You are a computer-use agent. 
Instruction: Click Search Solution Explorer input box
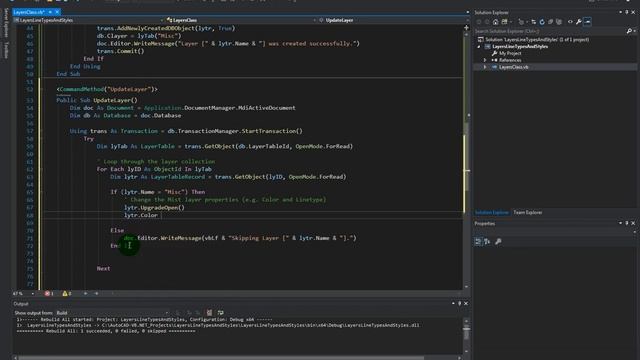(549, 31)
